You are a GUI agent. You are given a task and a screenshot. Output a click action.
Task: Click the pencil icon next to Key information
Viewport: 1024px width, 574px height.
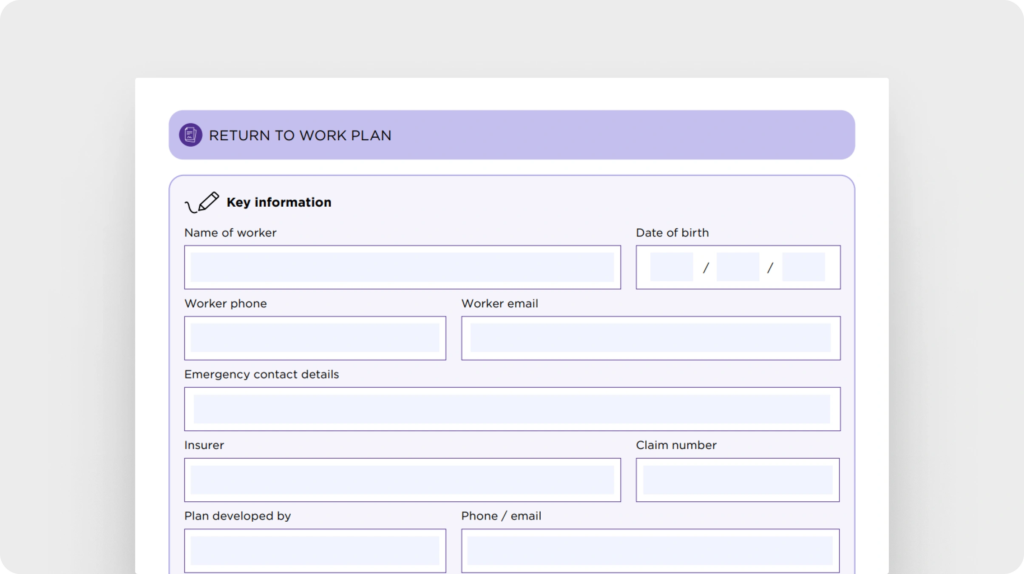tap(202, 202)
